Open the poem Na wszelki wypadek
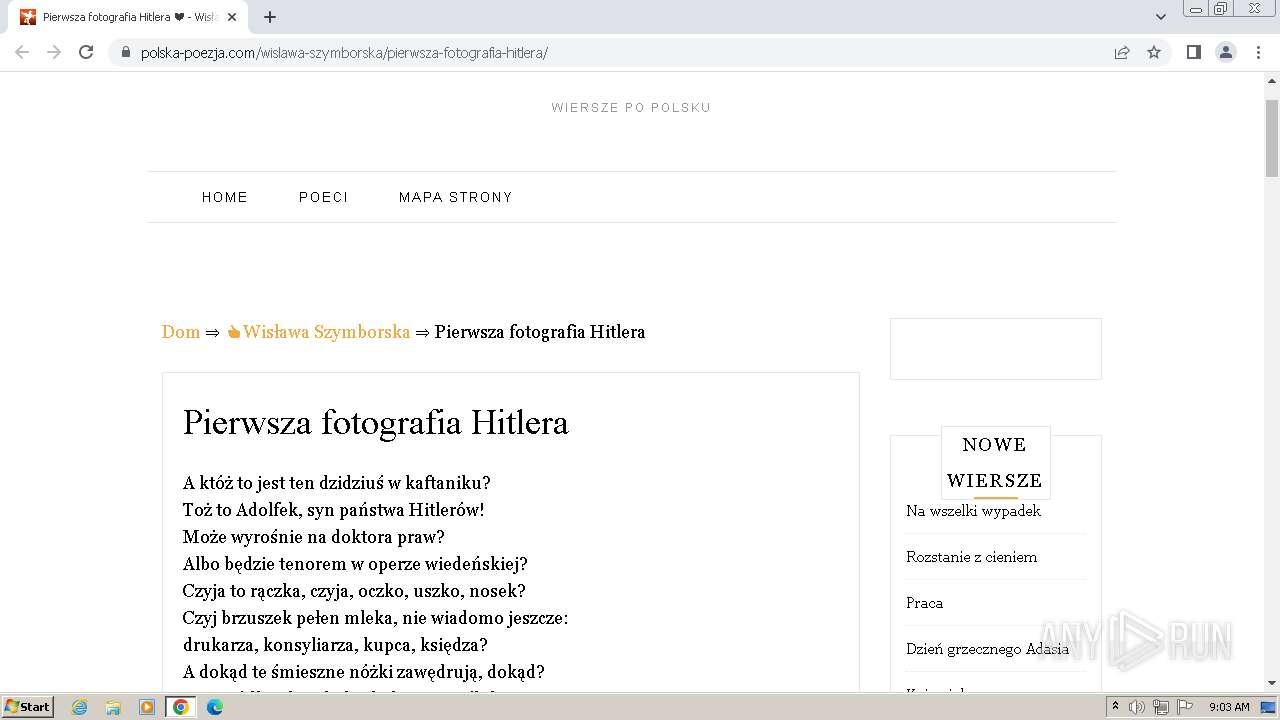Viewport: 1280px width, 720px height. (x=973, y=511)
